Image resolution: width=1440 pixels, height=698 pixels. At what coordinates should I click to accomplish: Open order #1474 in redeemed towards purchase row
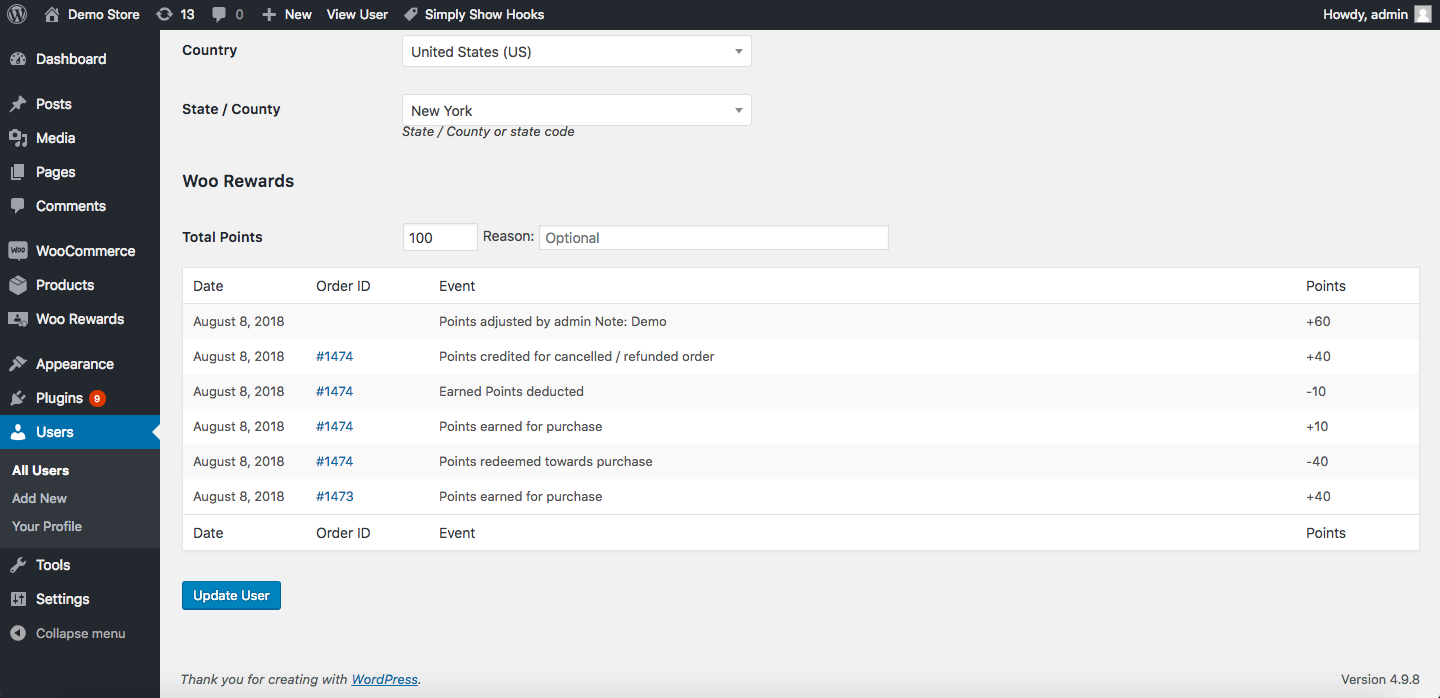(335, 461)
